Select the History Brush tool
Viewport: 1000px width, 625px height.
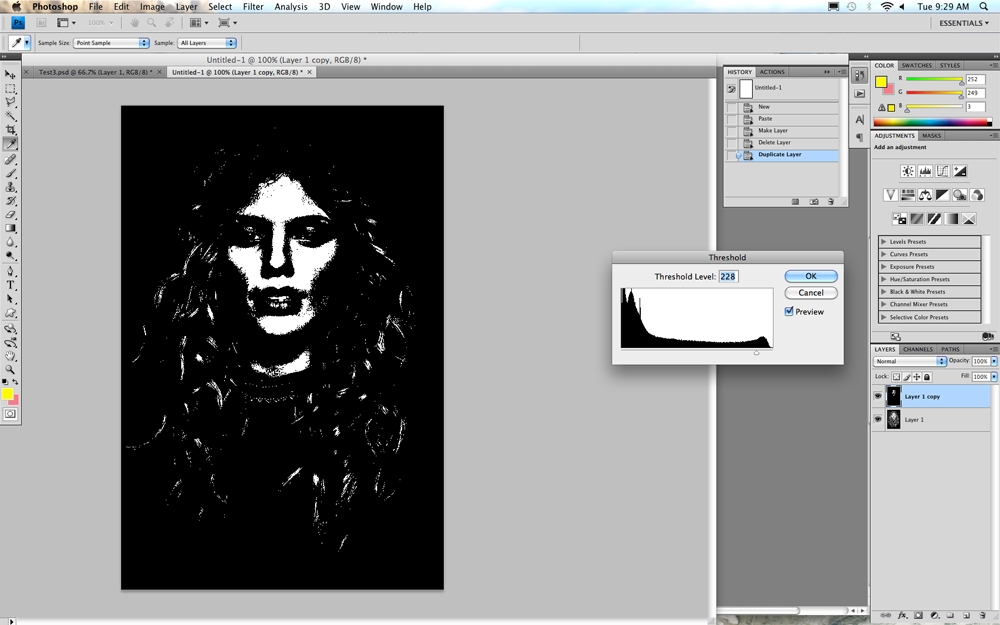pos(10,201)
